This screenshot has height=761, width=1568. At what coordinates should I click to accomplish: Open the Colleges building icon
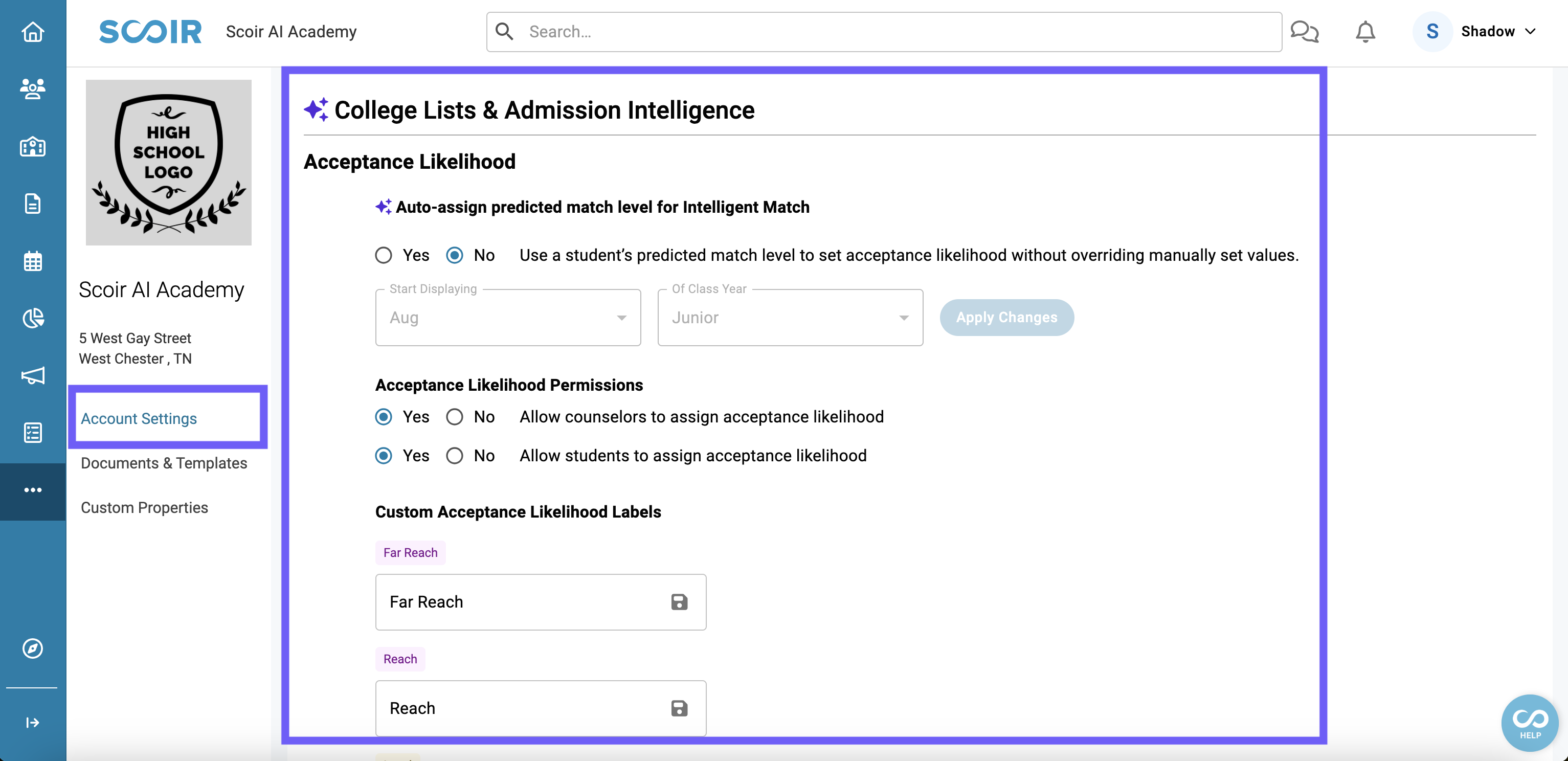32,147
